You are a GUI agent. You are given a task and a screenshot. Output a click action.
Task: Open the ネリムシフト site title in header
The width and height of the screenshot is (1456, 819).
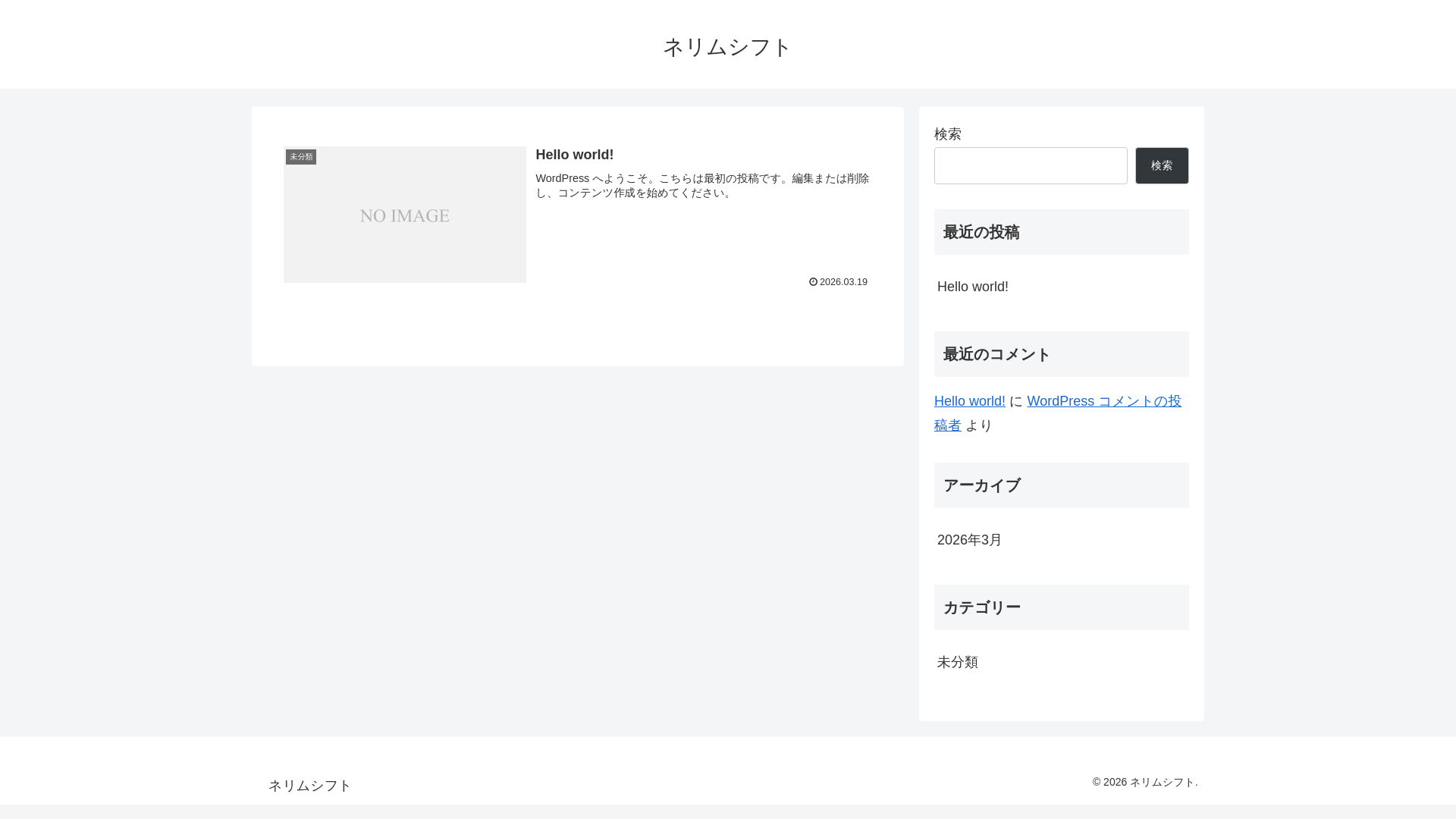pos(727,47)
